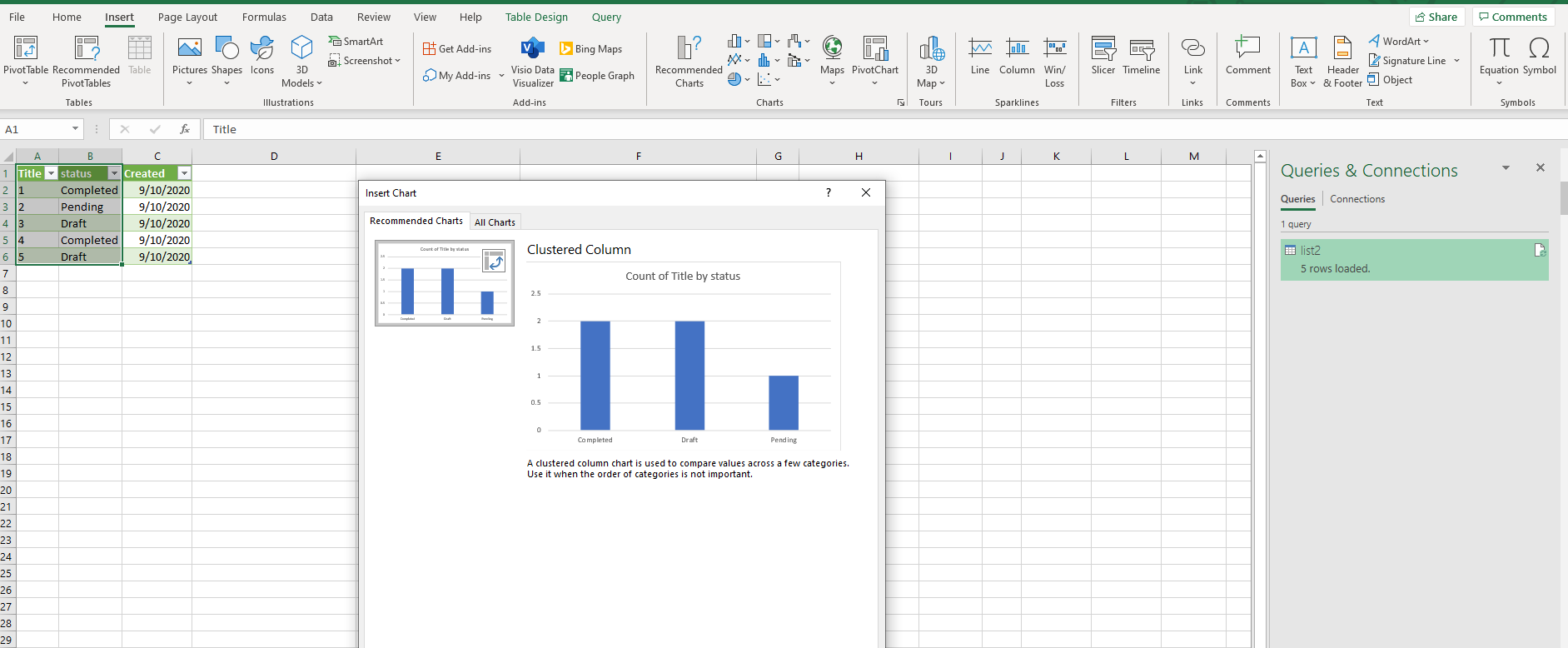Image resolution: width=1568 pixels, height=648 pixels.
Task: Insert a Link
Action: tap(1192, 60)
